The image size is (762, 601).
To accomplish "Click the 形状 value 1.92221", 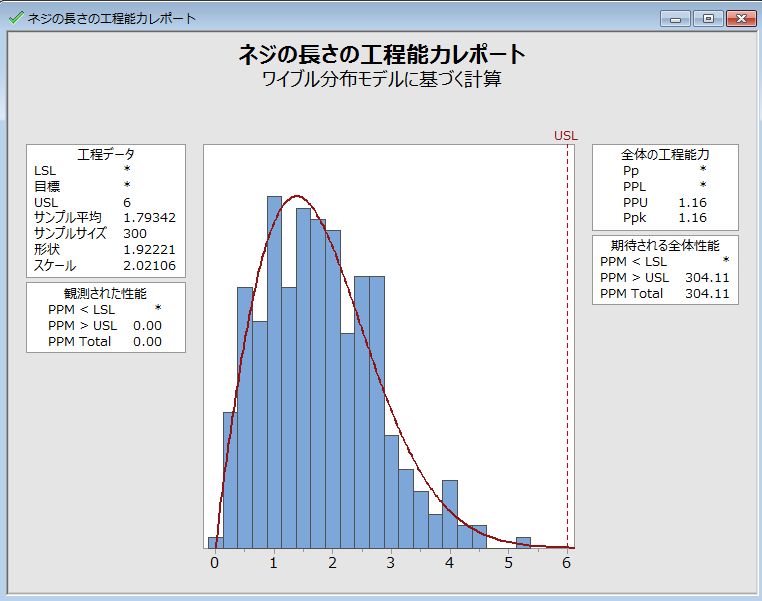I will tap(149, 250).
